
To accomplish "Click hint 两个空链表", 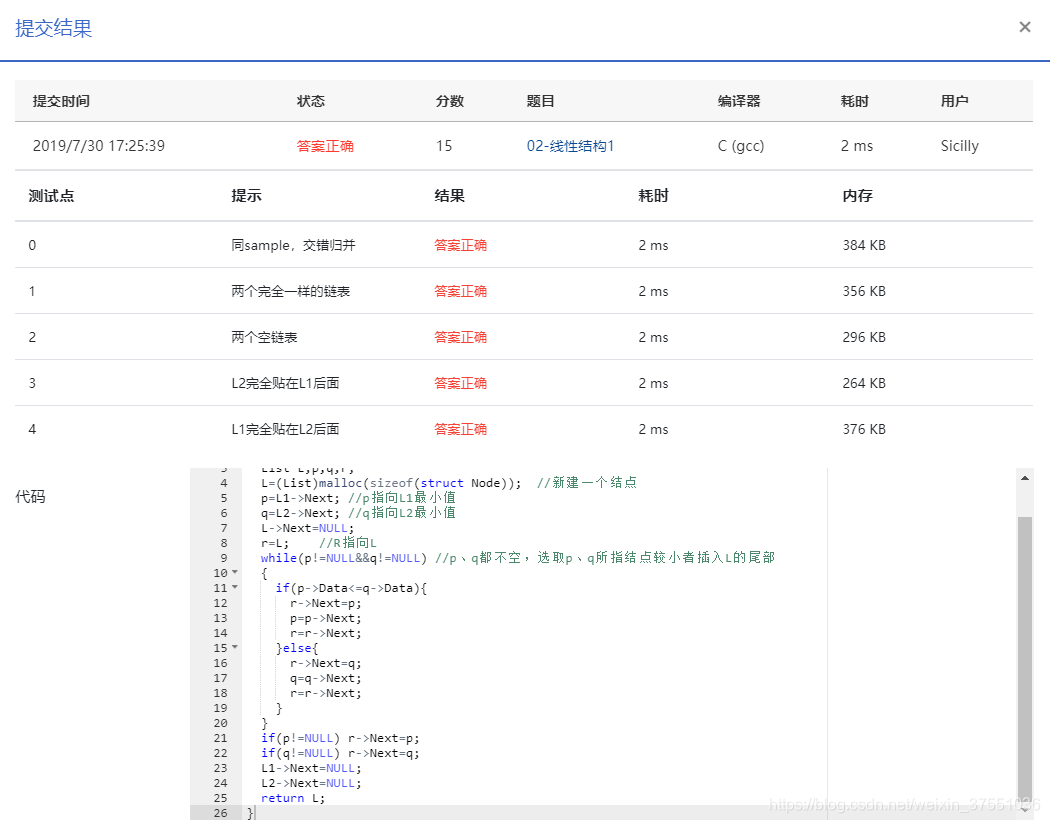I will (x=265, y=338).
